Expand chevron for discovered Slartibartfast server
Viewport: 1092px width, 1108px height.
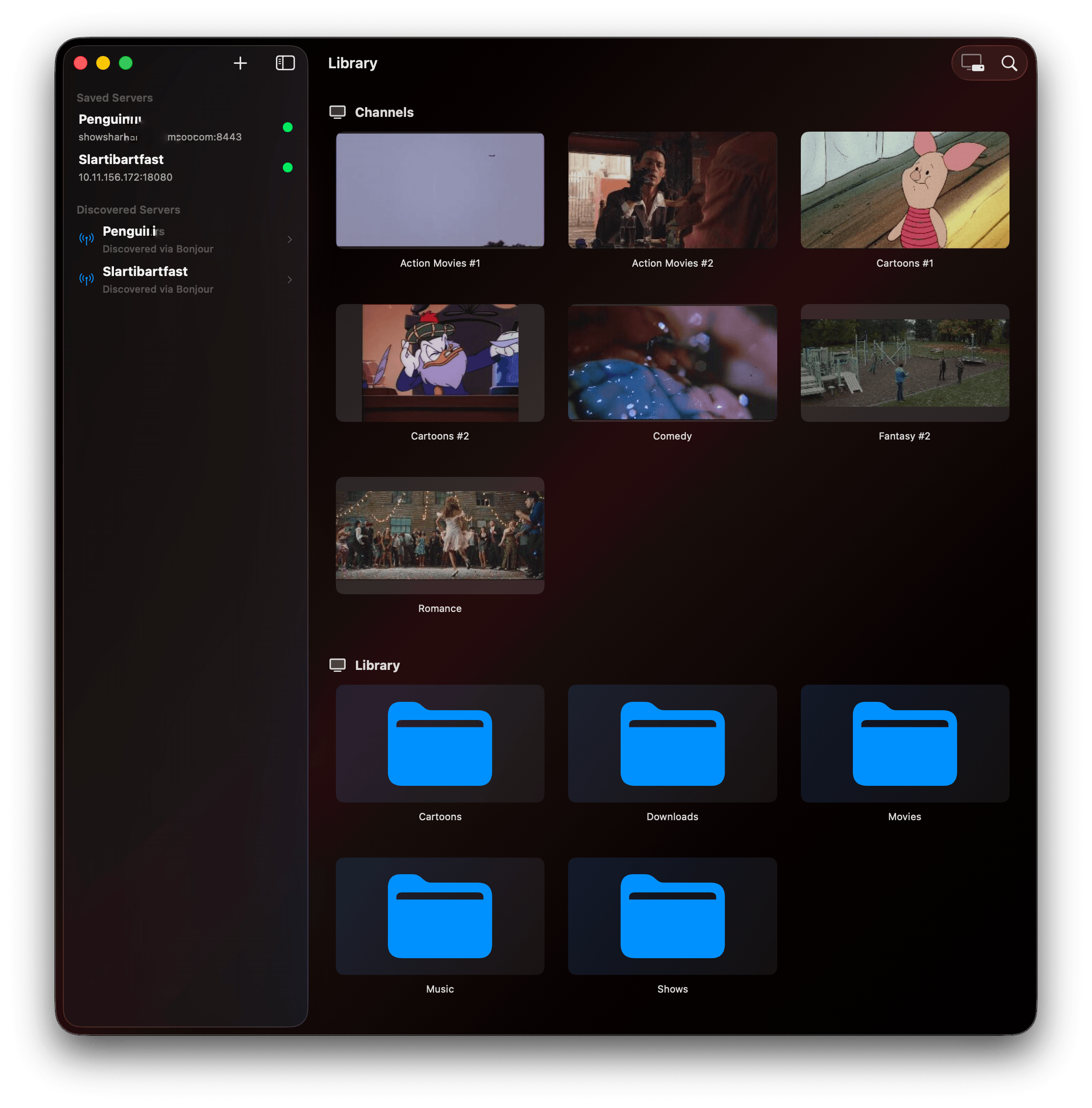click(290, 280)
